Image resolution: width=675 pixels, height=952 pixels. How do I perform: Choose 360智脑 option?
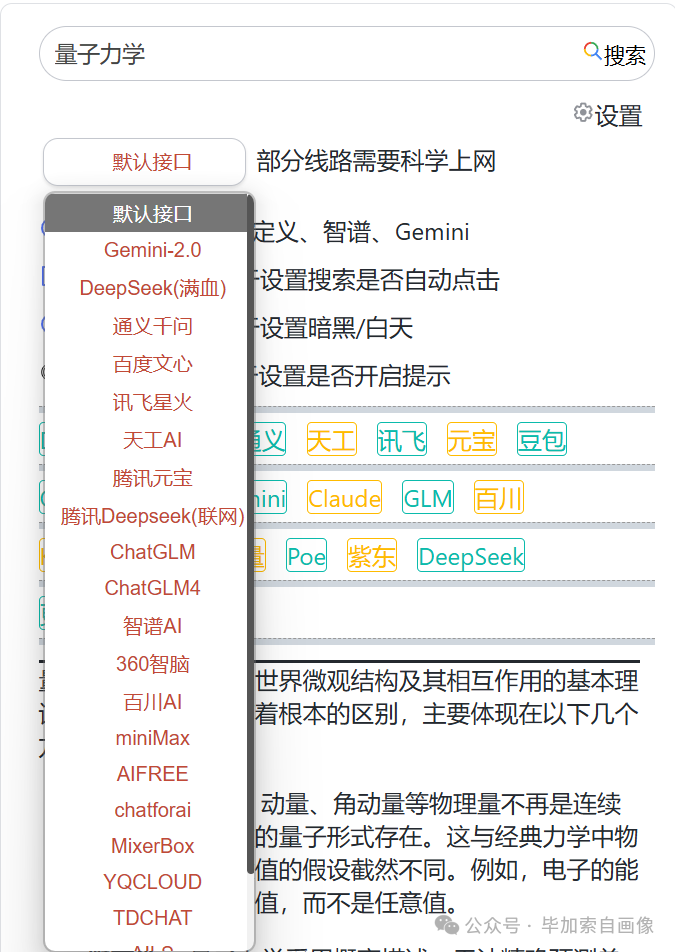click(152, 664)
